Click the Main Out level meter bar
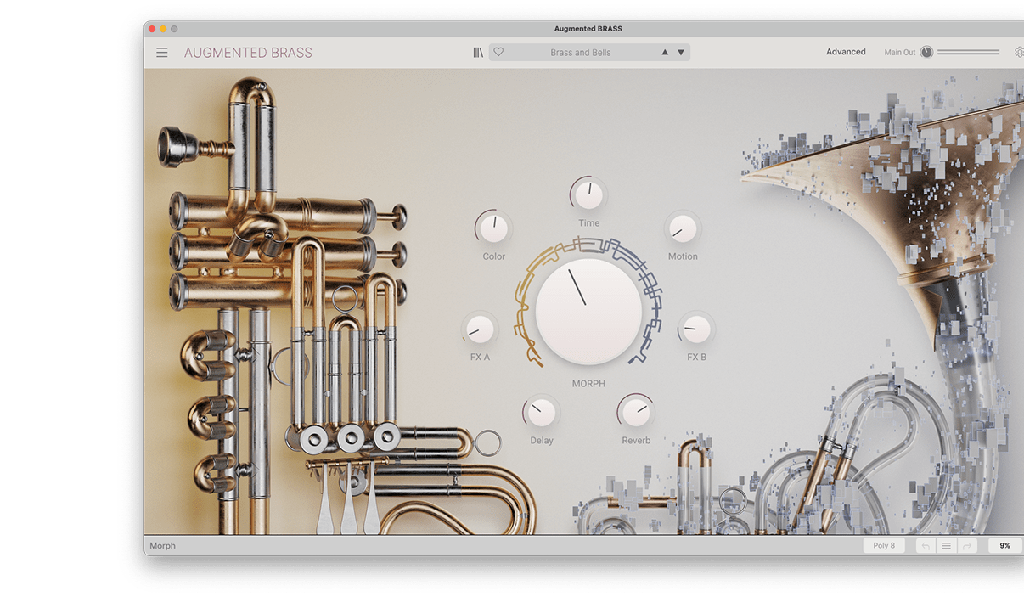 968,52
